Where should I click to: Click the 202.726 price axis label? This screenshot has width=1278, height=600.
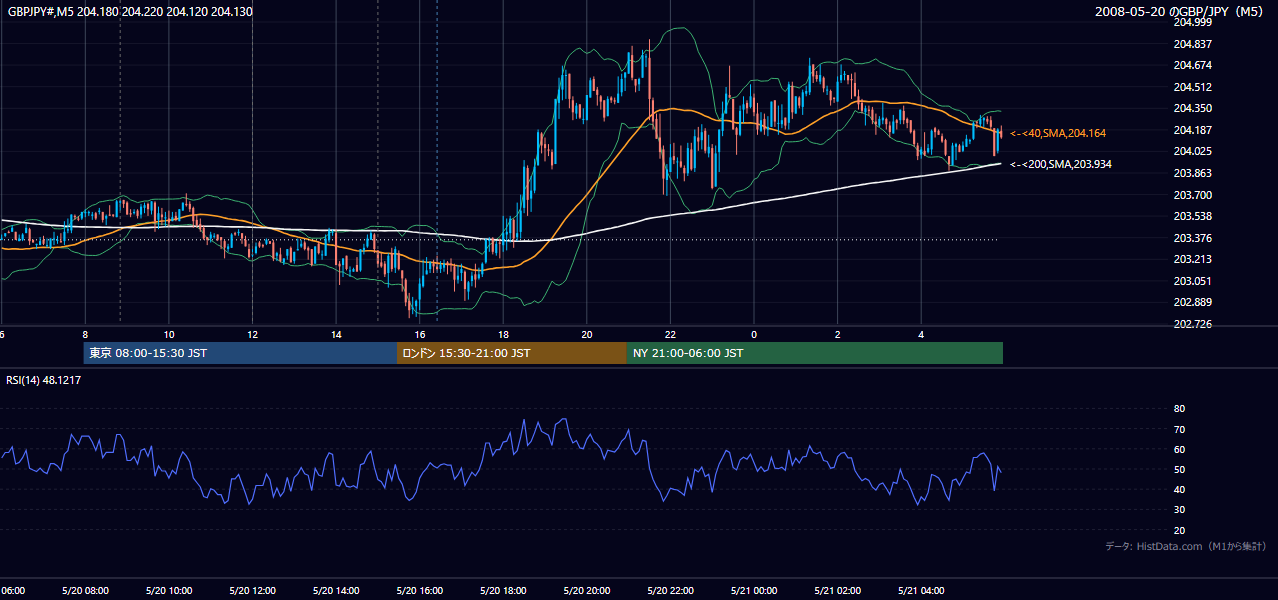point(1192,324)
